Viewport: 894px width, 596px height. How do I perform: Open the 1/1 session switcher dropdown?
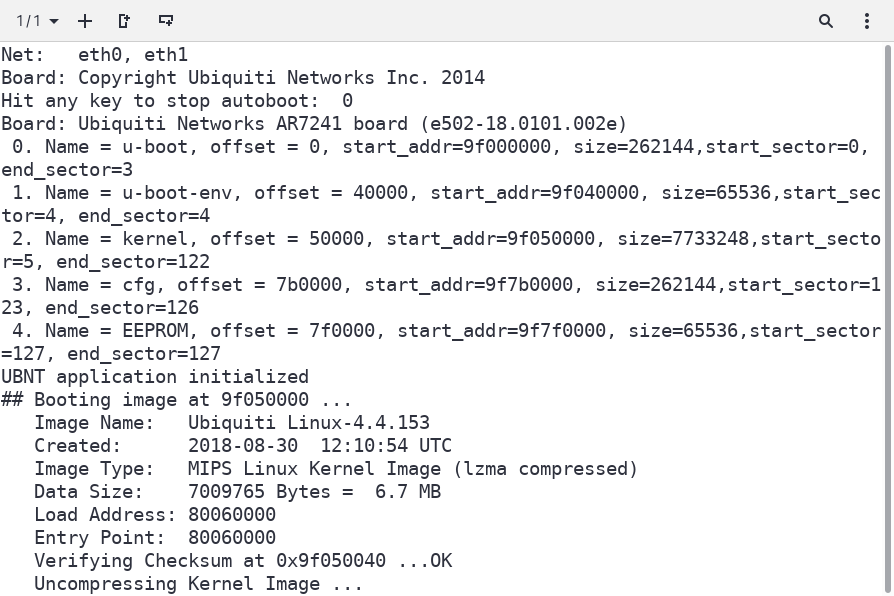[37, 21]
